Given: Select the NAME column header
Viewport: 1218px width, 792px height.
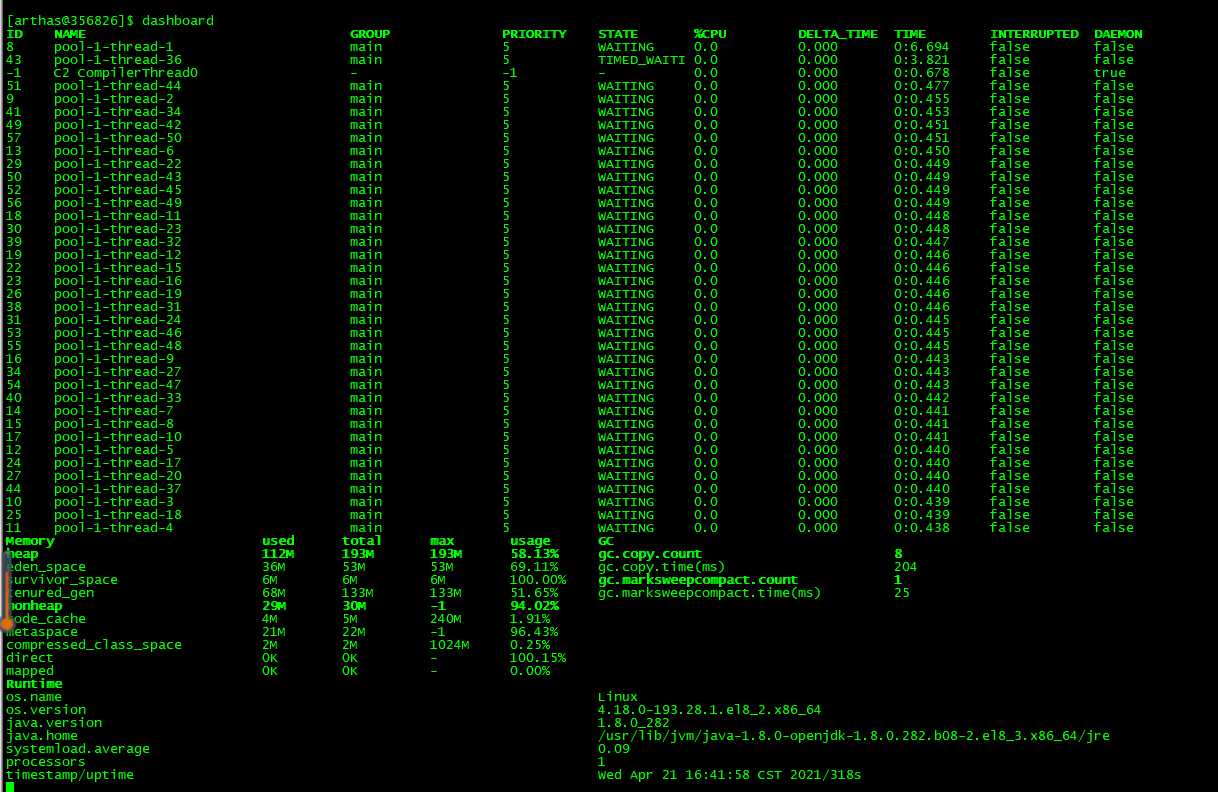Looking at the screenshot, I should (x=70, y=34).
